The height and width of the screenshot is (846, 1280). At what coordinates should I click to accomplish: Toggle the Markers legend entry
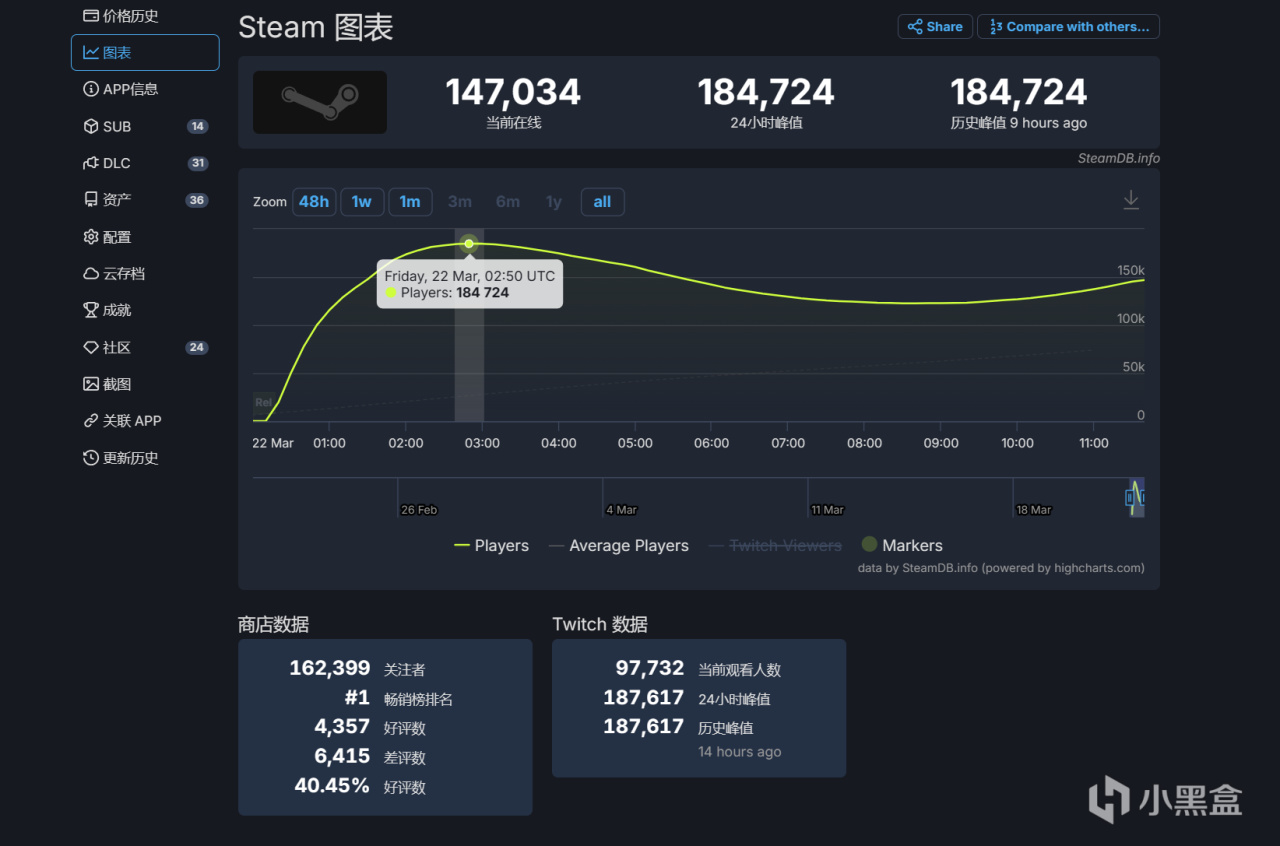point(902,545)
